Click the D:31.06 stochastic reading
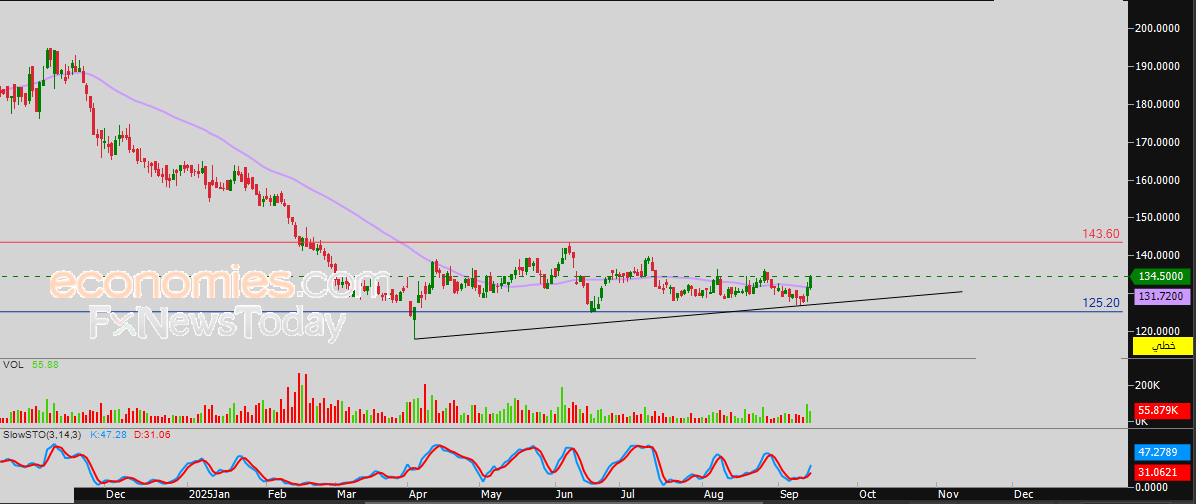The height and width of the screenshot is (504, 1196). pos(155,434)
